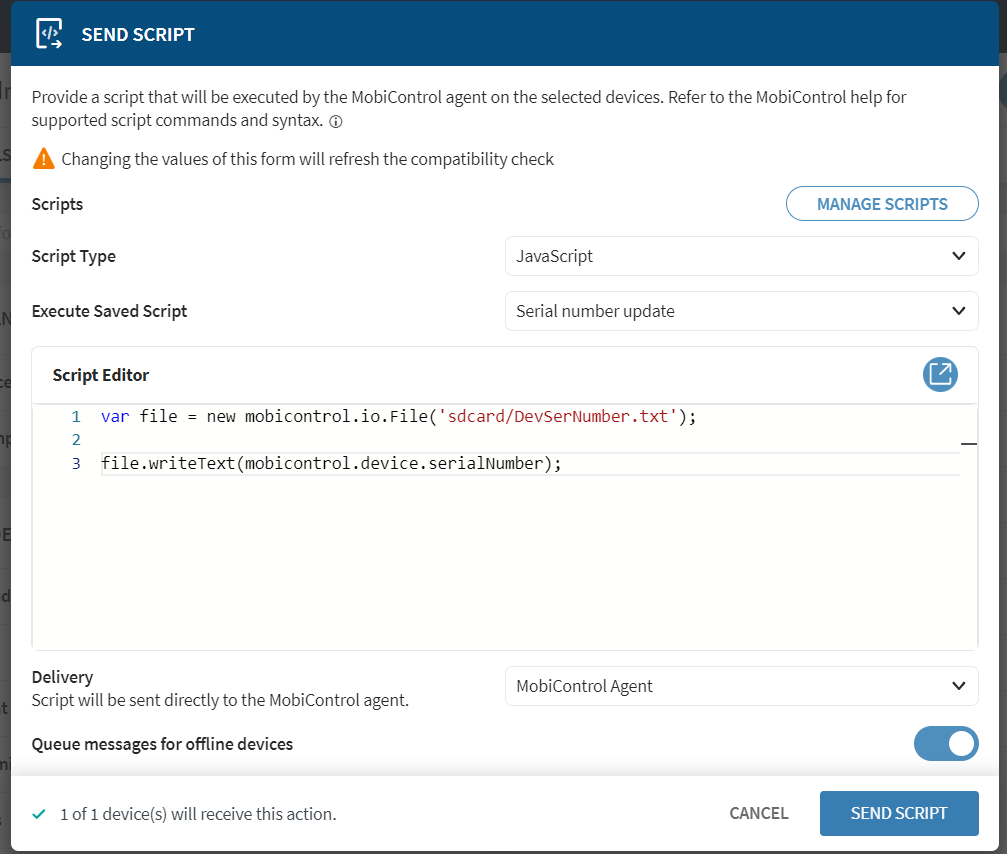Click empty area below code in editor

(500, 570)
